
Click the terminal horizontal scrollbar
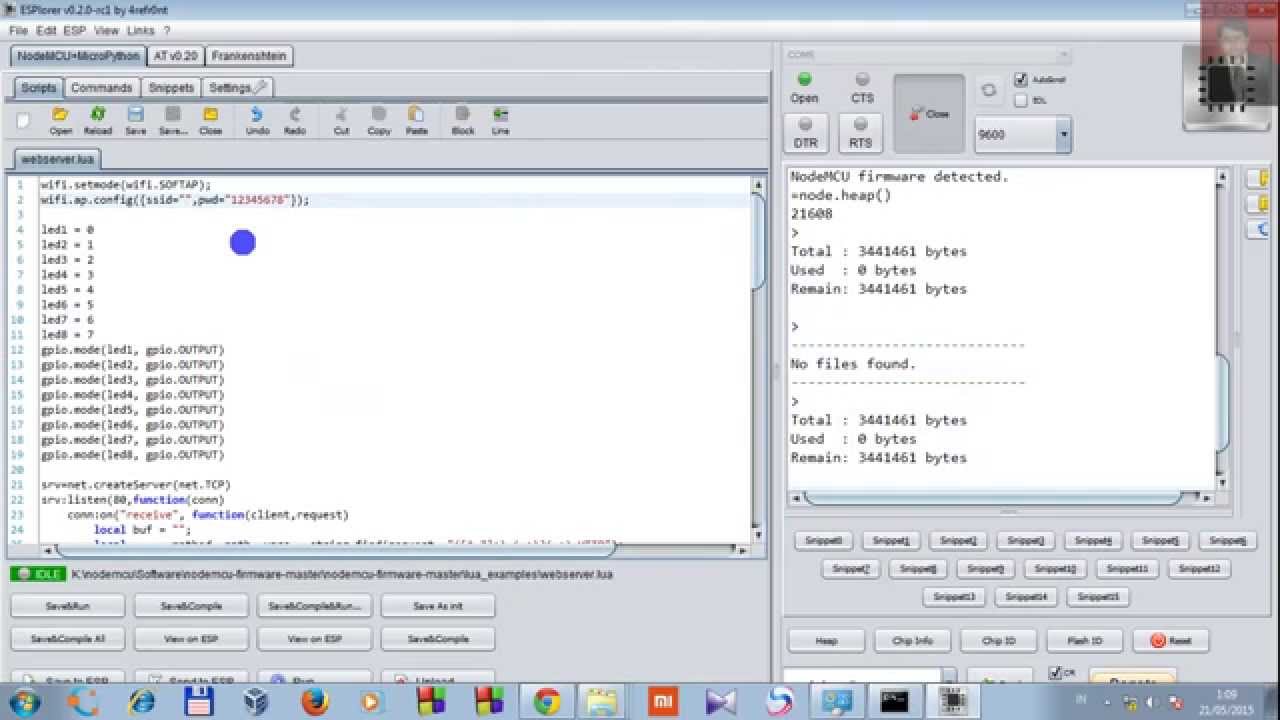pos(1000,497)
